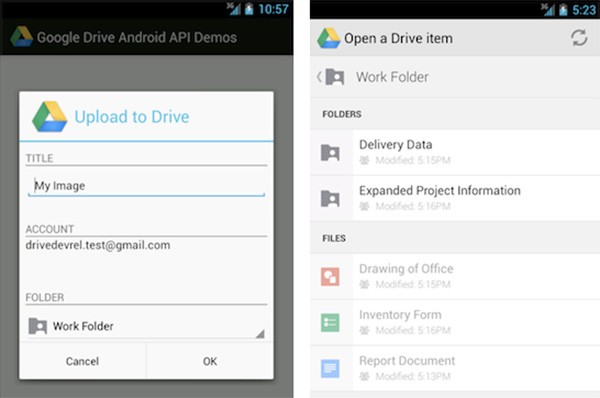Click the FILES section header
600x398 pixels.
coord(334,238)
